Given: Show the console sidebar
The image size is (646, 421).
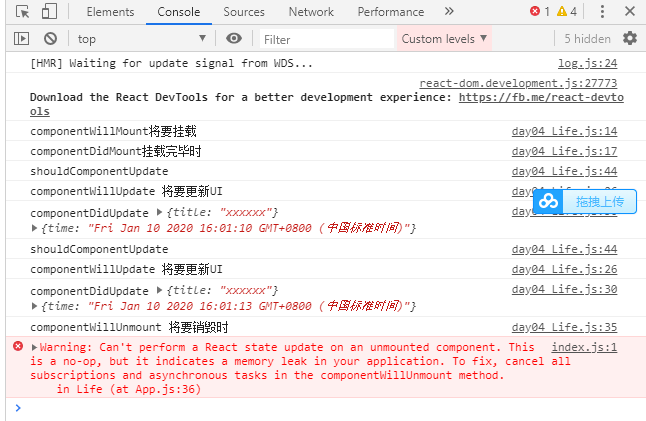Looking at the screenshot, I should tap(21, 39).
